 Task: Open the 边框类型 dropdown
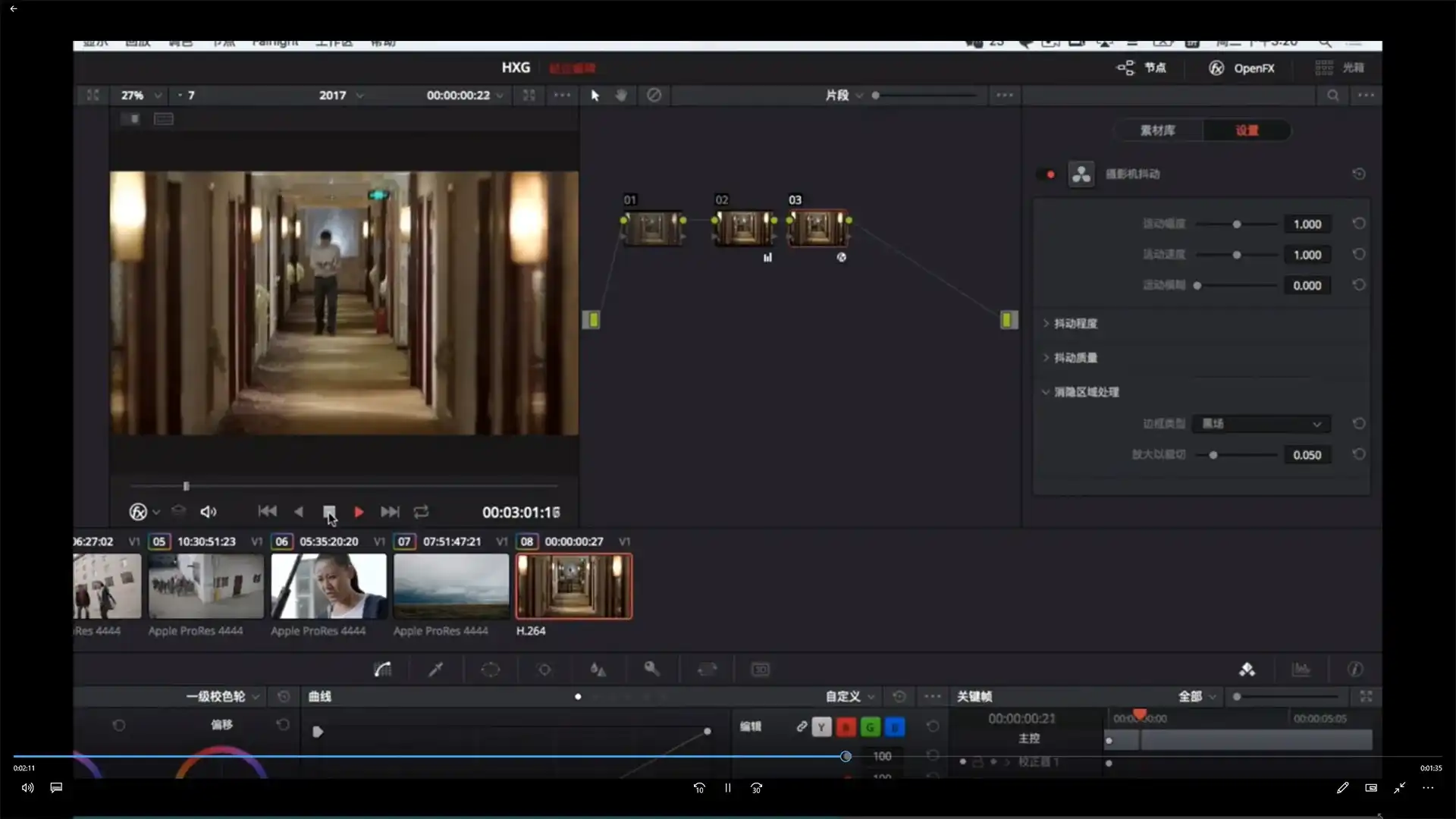[x=1261, y=424]
